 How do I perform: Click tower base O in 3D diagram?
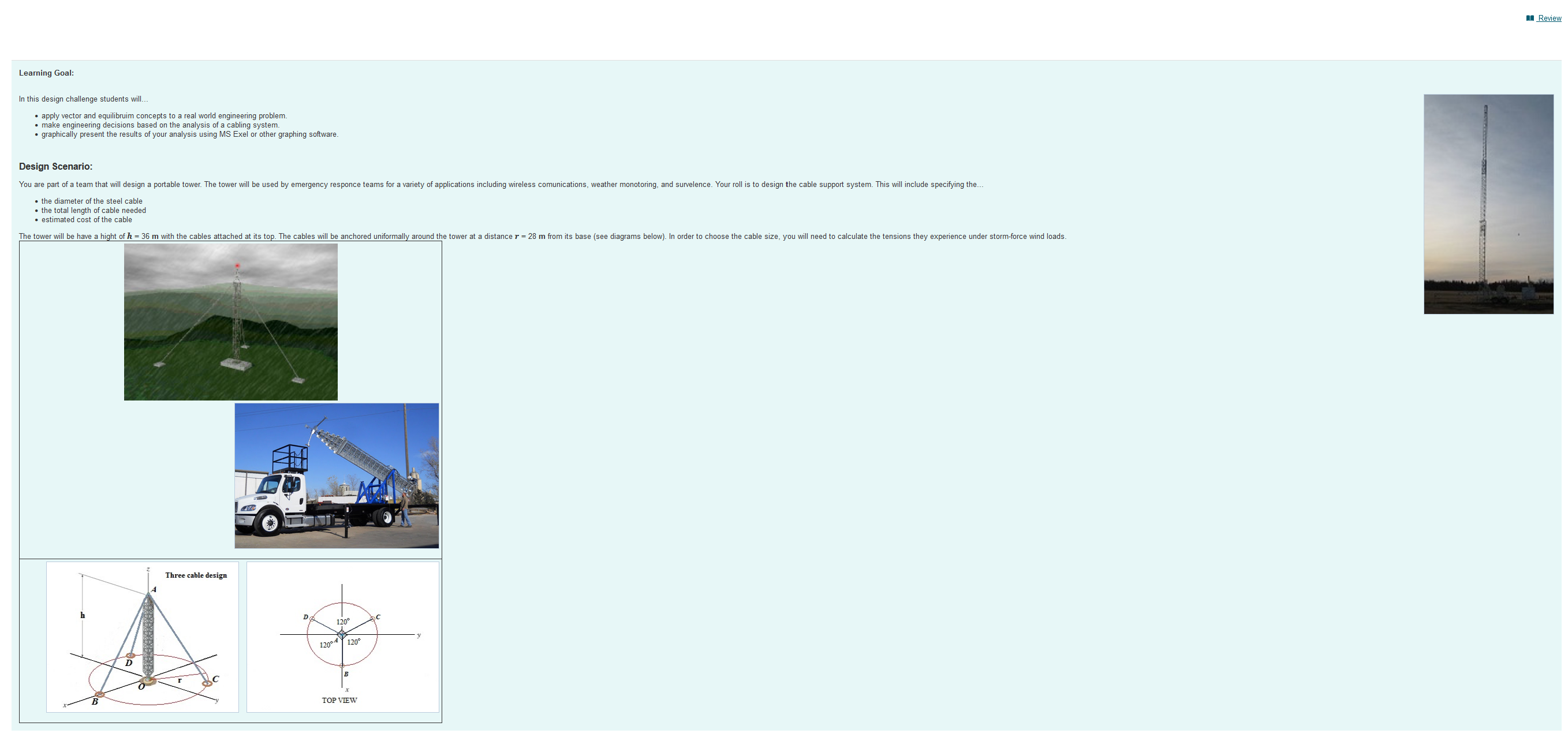point(147,680)
